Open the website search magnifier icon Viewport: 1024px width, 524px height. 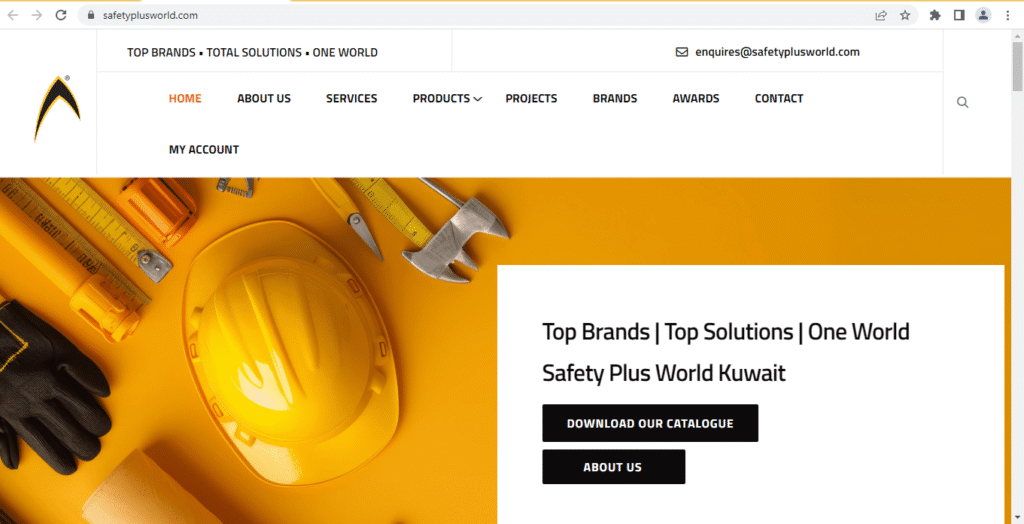tap(962, 102)
